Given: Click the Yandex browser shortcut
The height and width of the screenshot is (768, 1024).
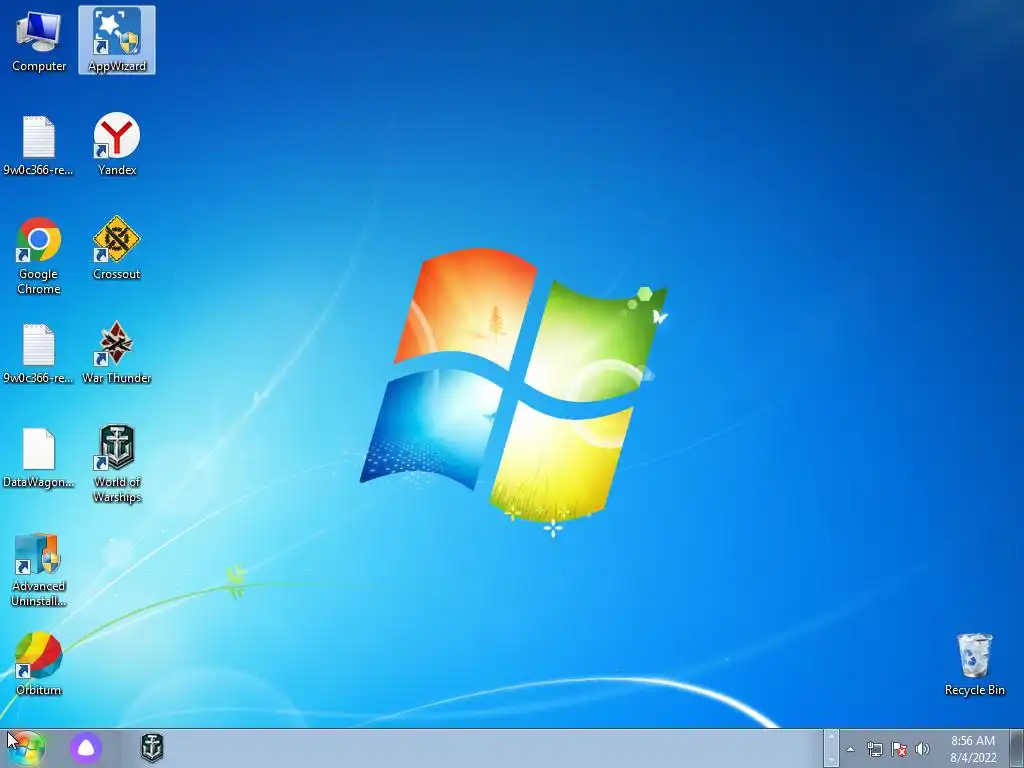Looking at the screenshot, I should click(117, 144).
